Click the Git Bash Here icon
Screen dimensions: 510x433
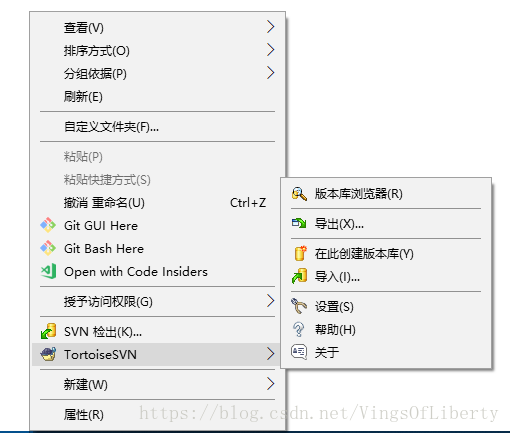click(x=48, y=248)
